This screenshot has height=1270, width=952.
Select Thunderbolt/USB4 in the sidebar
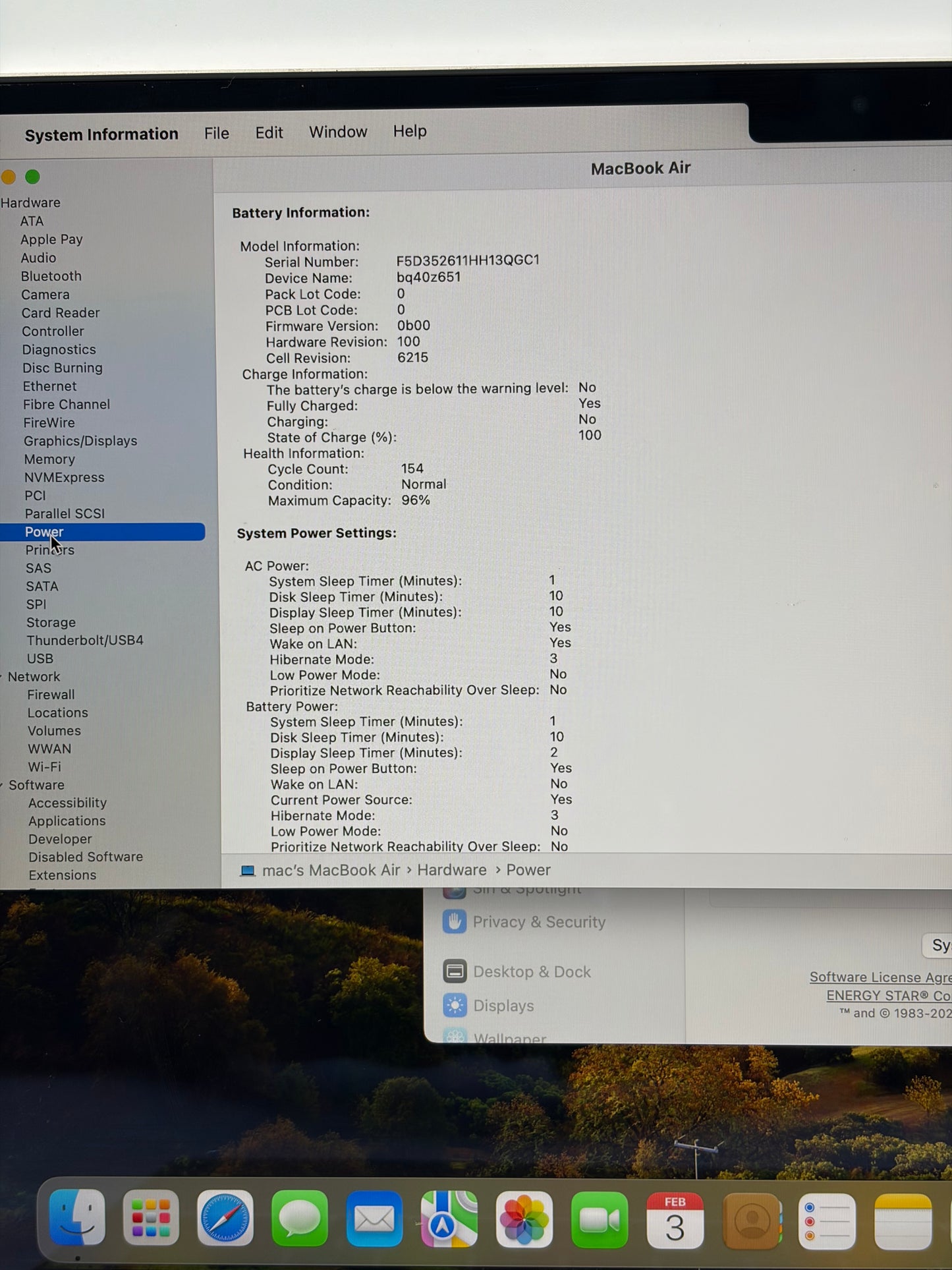pyautogui.click(x=84, y=641)
